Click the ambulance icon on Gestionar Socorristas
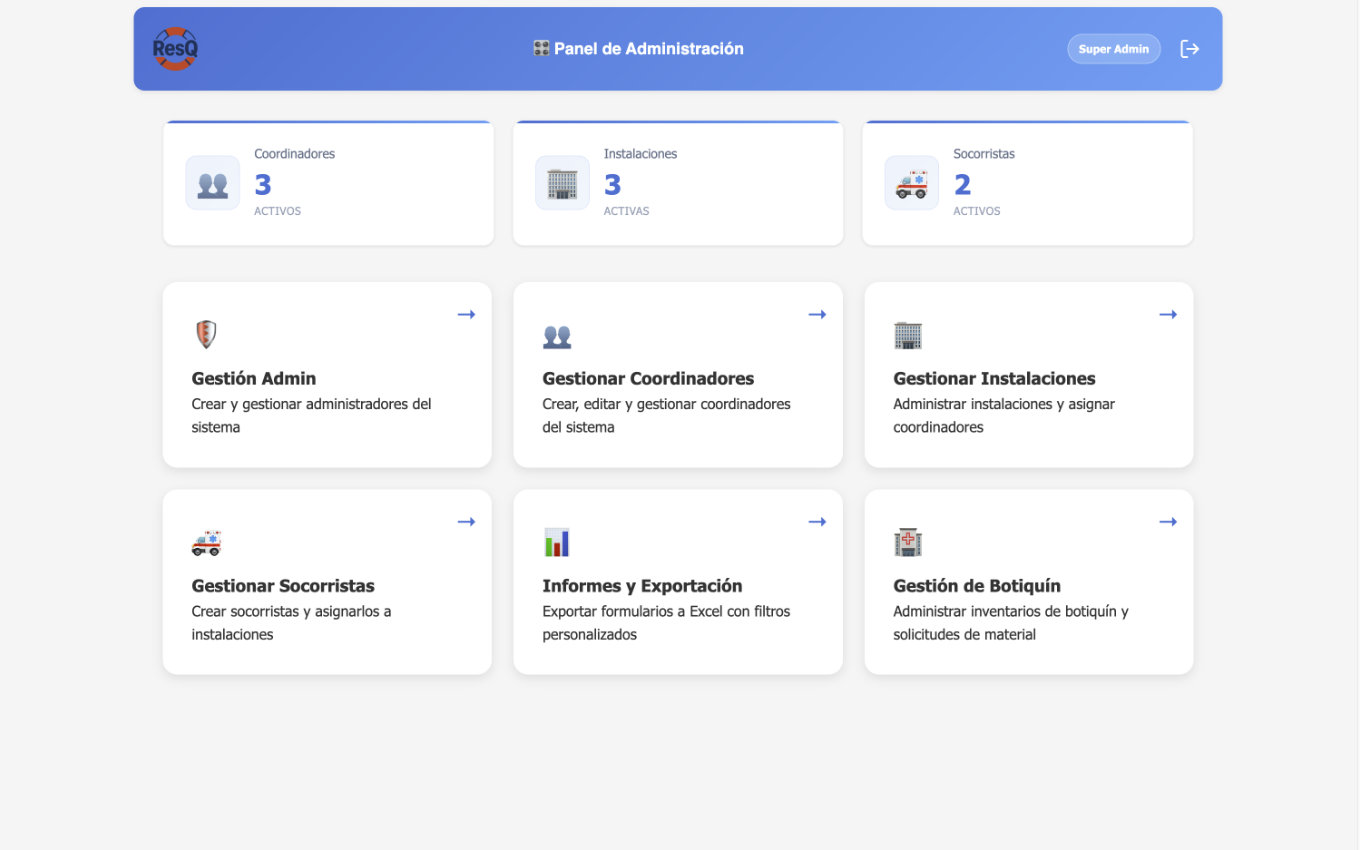Viewport: 1360px width, 850px height. point(207,542)
